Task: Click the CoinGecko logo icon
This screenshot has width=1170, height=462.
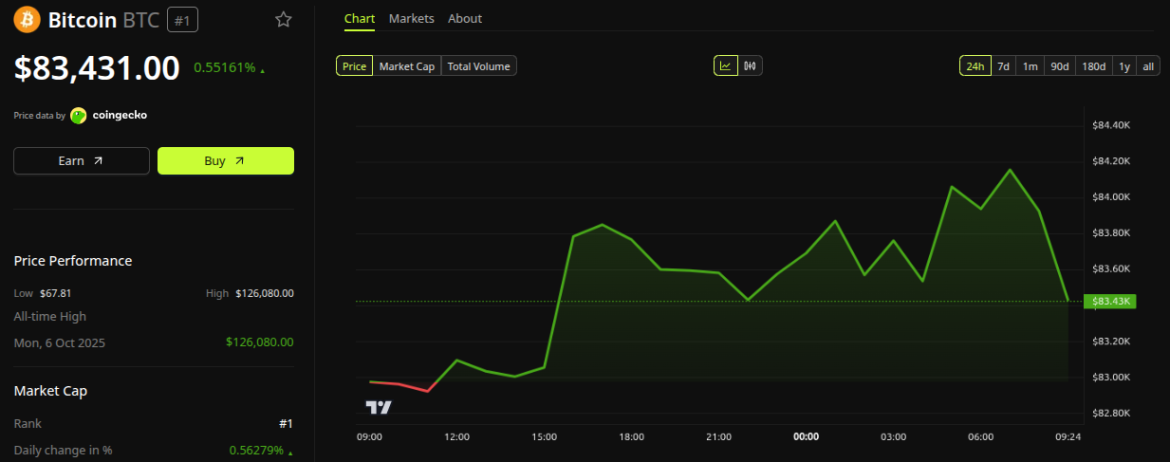Action: coord(78,116)
